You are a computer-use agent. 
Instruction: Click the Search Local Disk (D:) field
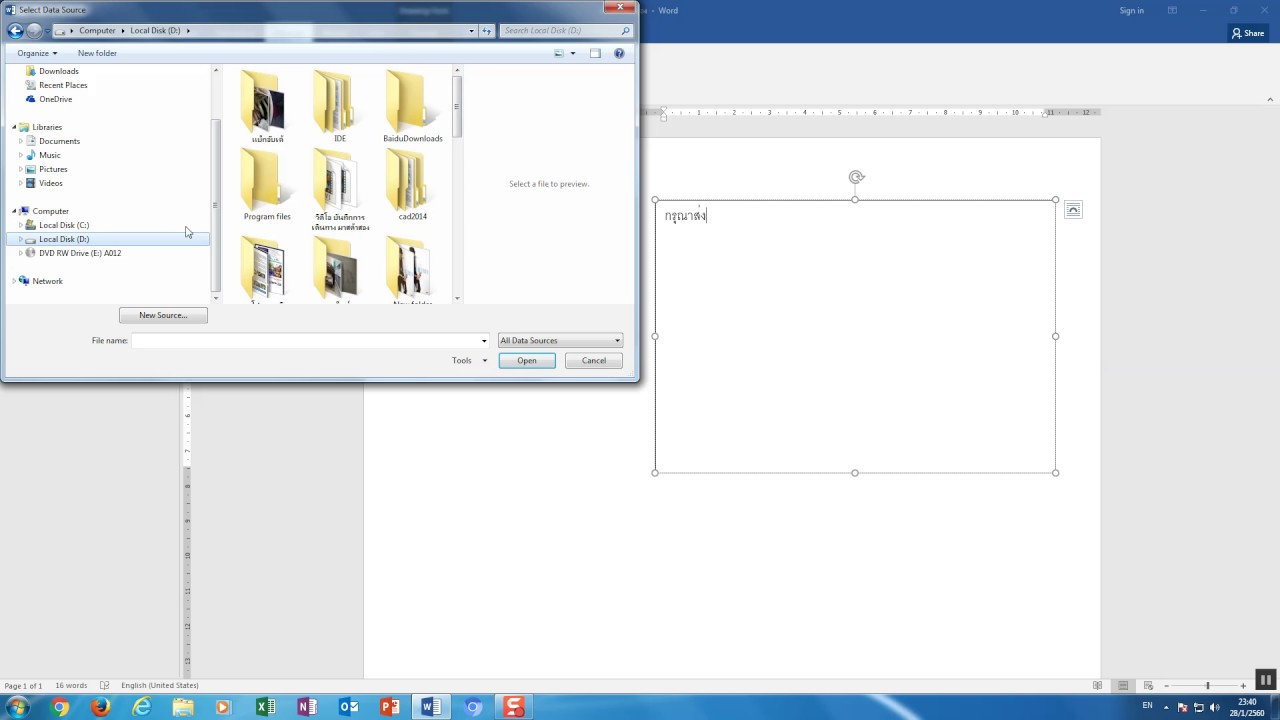point(566,31)
